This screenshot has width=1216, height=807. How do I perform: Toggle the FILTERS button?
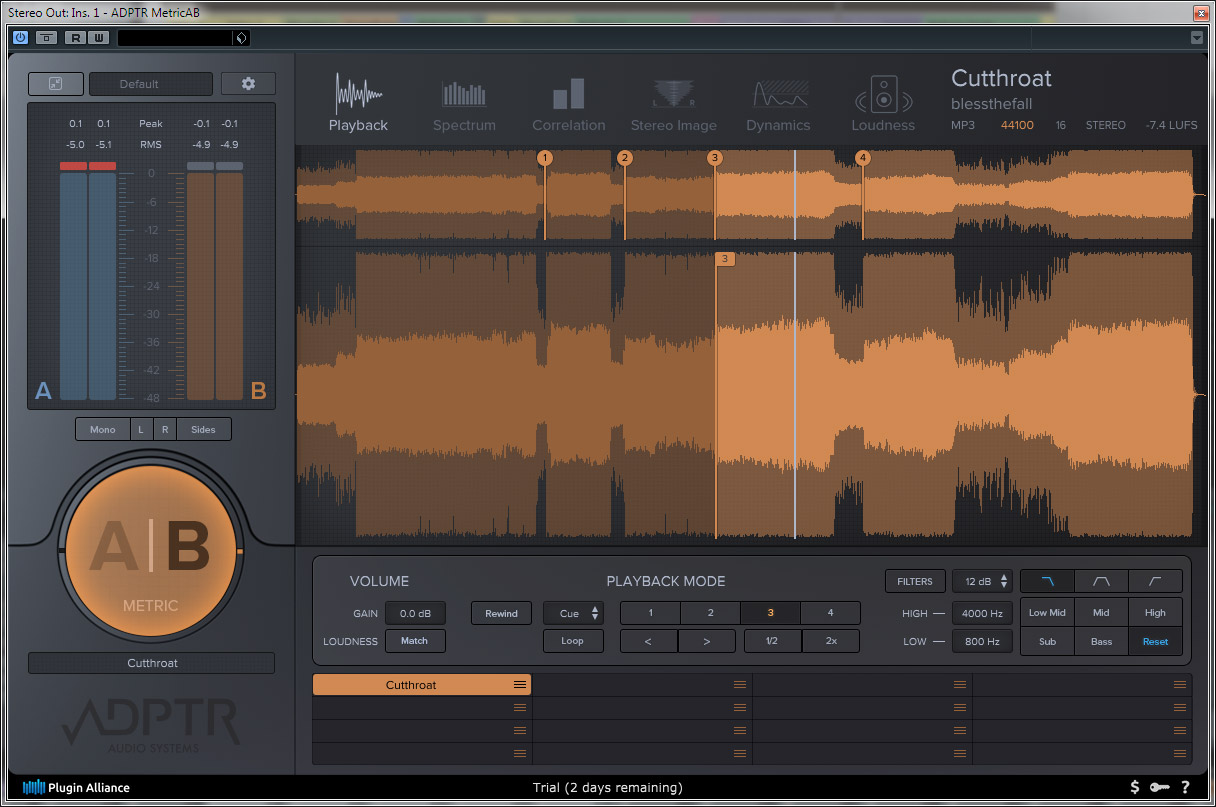[915, 581]
